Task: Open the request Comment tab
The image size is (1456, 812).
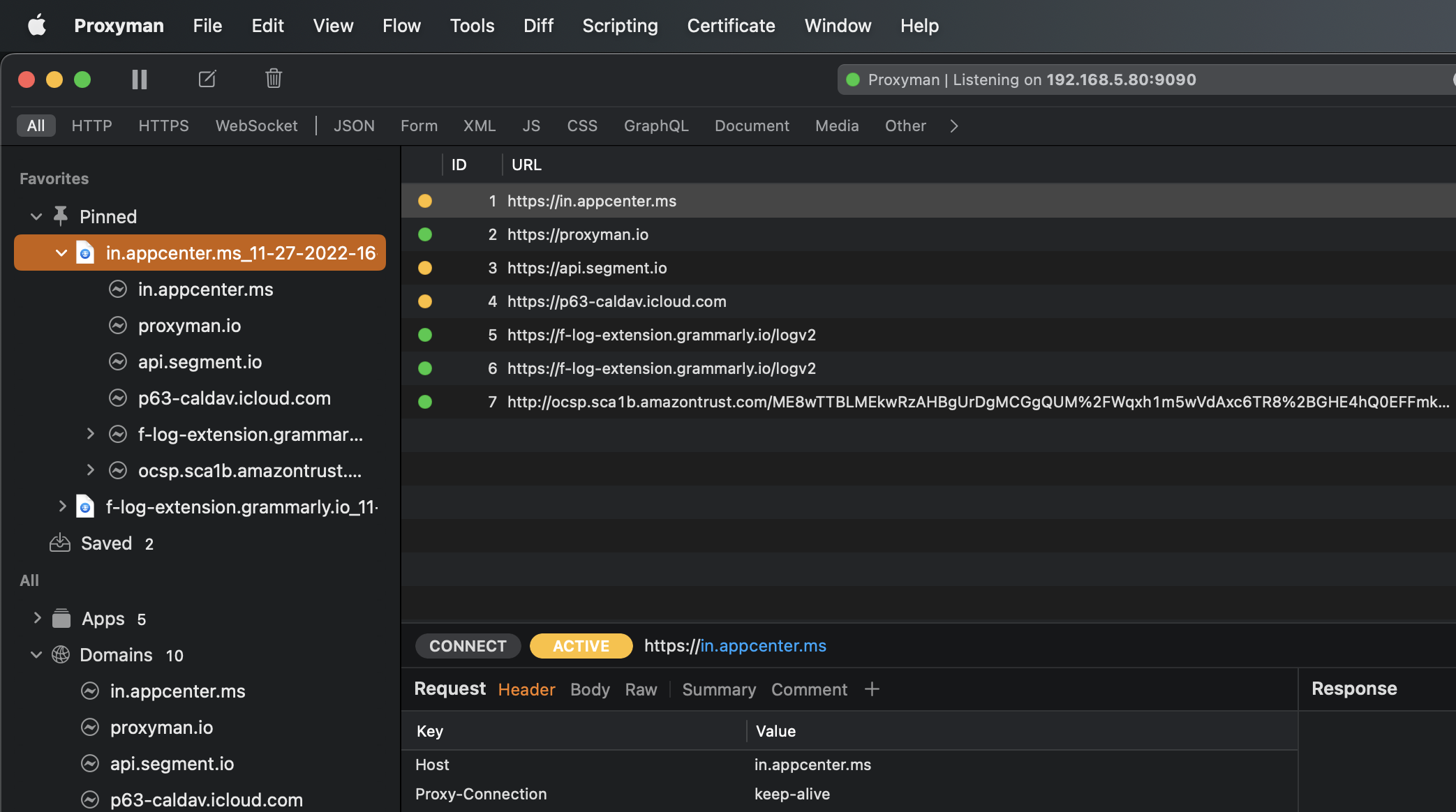Action: [x=809, y=689]
